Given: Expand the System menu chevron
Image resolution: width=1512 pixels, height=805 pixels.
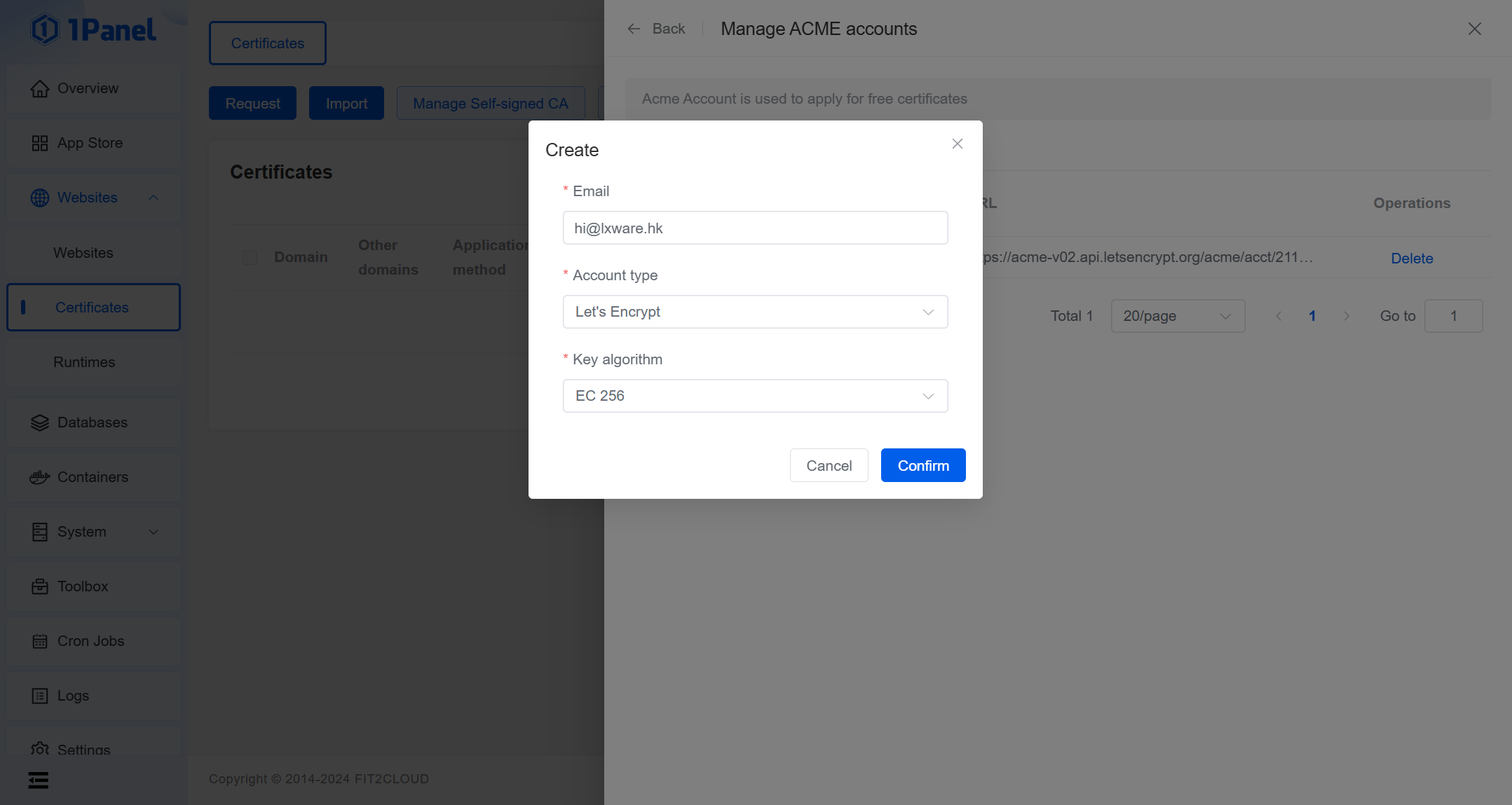Looking at the screenshot, I should pos(154,532).
